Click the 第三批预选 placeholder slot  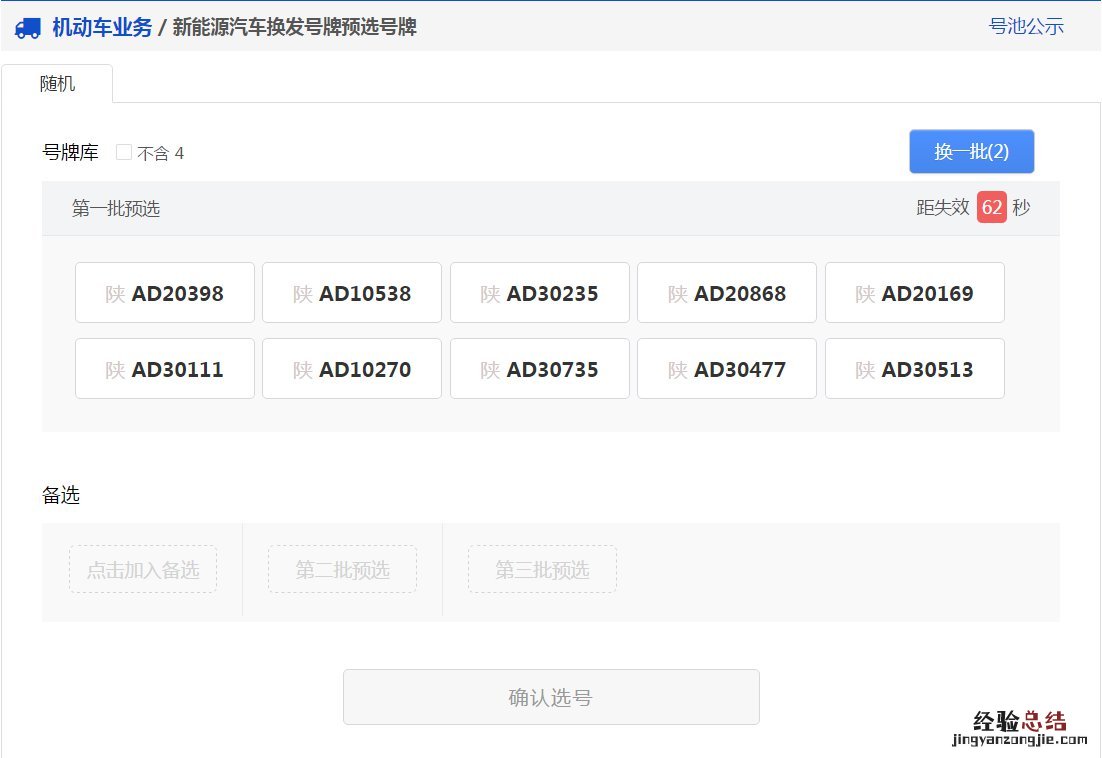point(541,570)
